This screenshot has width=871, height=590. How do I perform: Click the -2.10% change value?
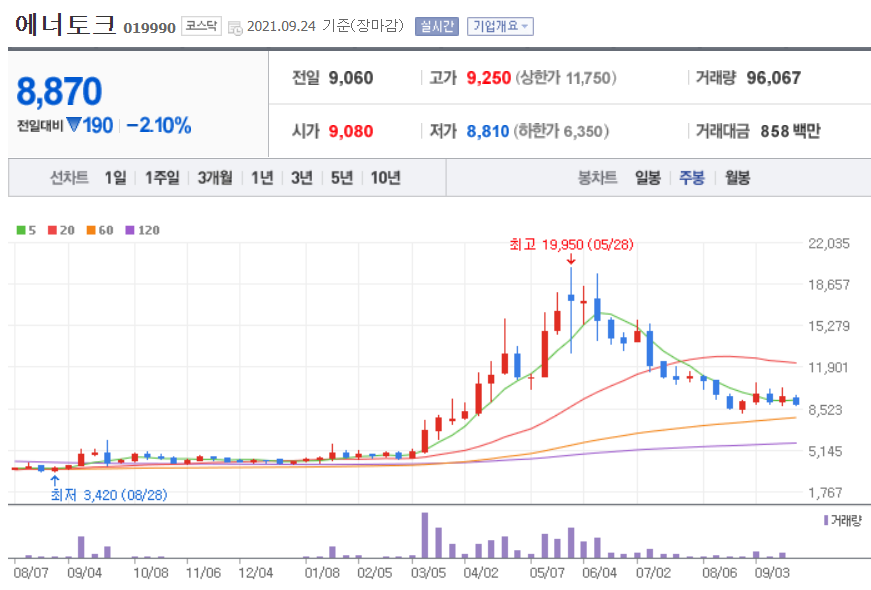tap(159, 125)
